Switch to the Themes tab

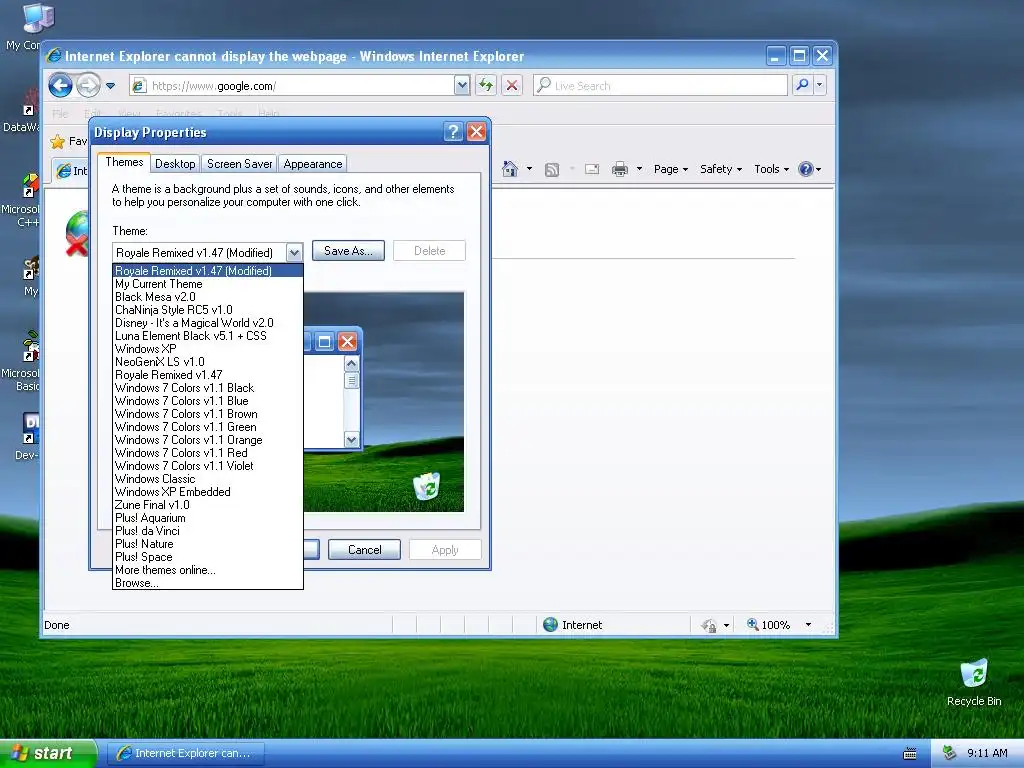pos(124,163)
